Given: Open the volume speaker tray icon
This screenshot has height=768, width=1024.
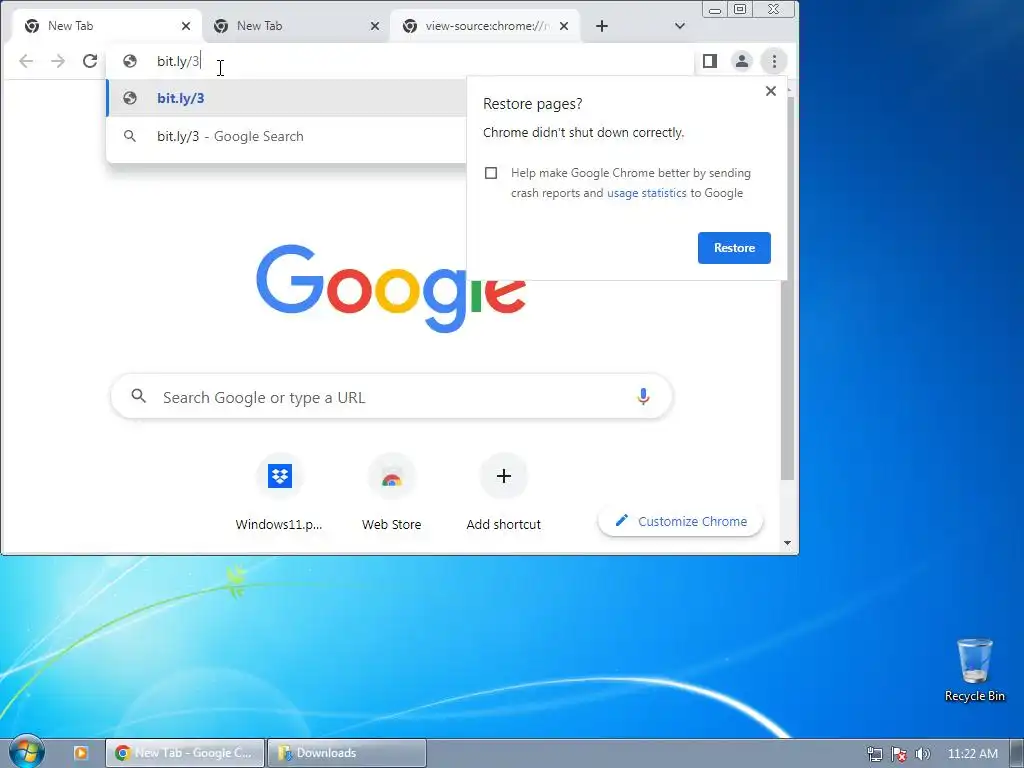Looking at the screenshot, I should pyautogui.click(x=923, y=754).
